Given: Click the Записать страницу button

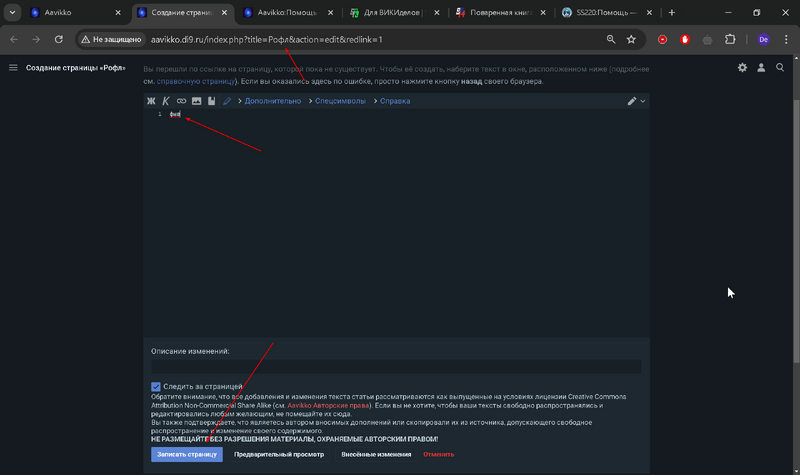Looking at the screenshot, I should coord(187,454).
